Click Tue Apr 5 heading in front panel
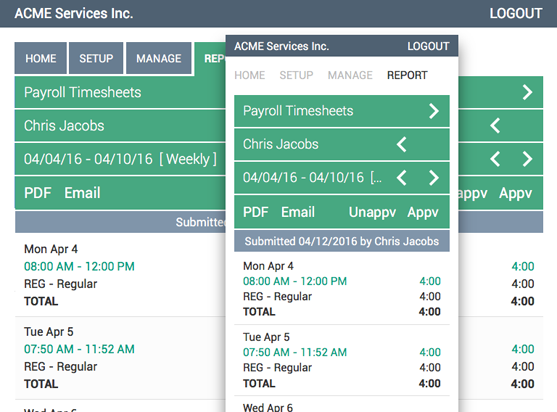The image size is (557, 412). (x=266, y=337)
